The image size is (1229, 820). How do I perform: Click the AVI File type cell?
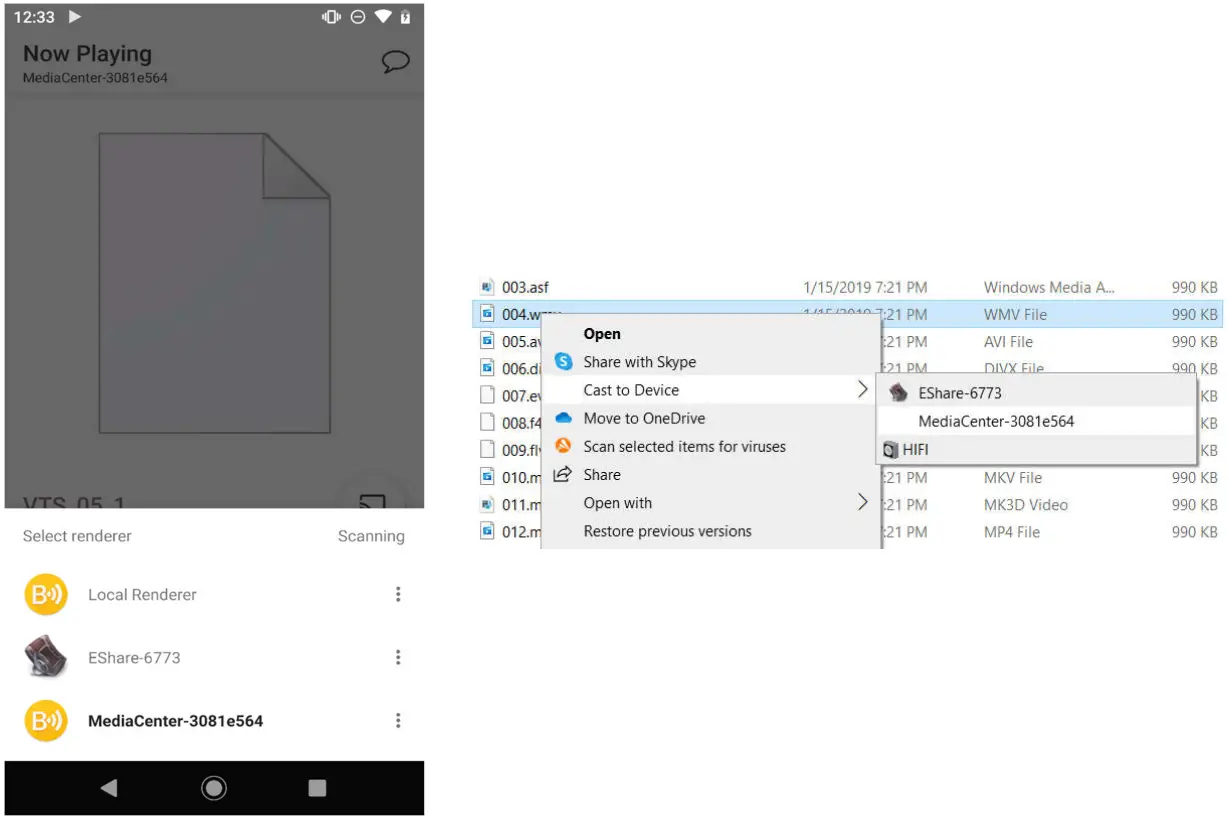1008,341
